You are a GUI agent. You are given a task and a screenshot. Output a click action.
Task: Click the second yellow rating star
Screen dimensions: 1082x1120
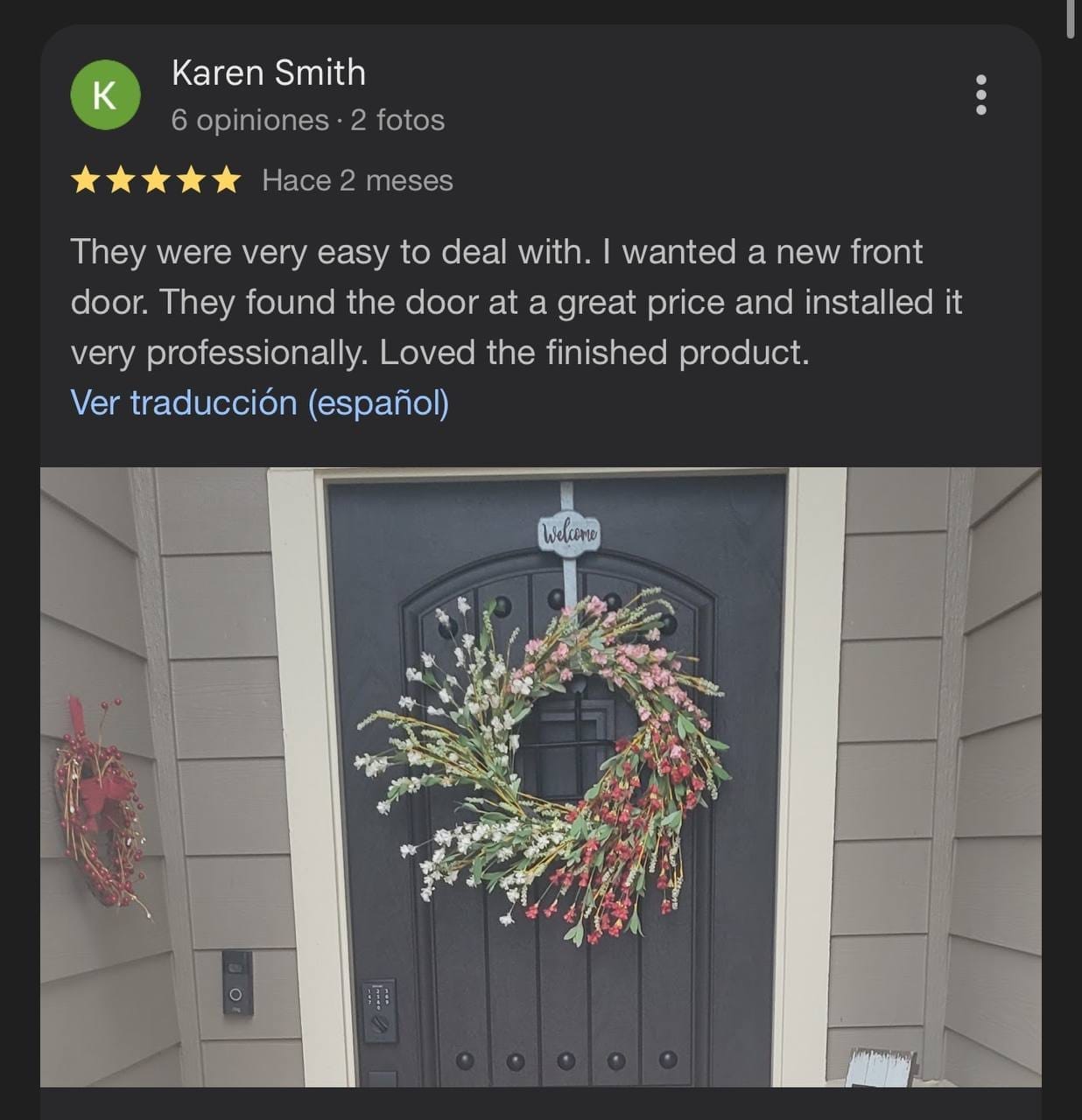121,180
